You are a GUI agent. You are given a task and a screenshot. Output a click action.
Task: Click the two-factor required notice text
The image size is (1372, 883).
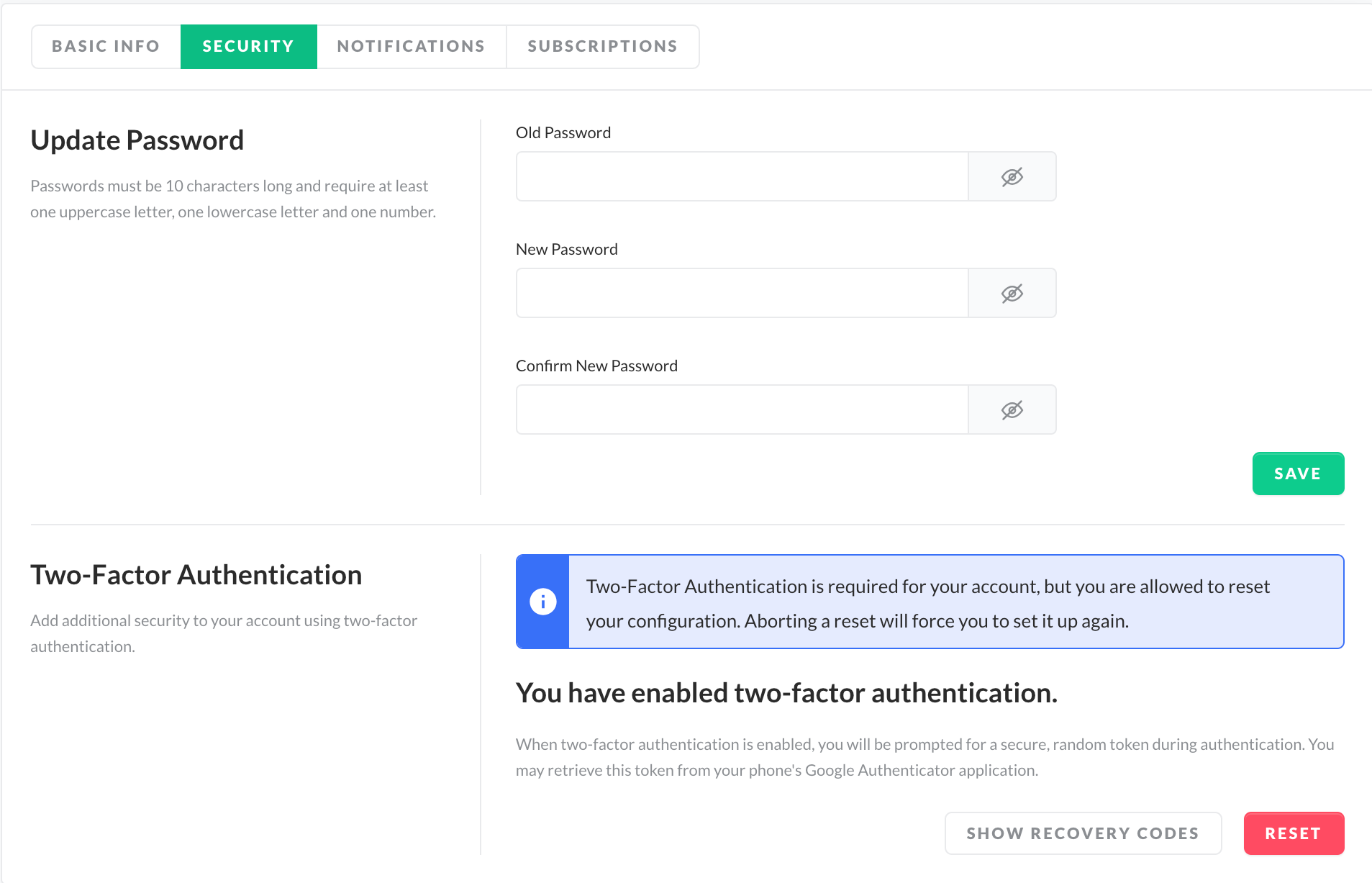[x=927, y=603]
